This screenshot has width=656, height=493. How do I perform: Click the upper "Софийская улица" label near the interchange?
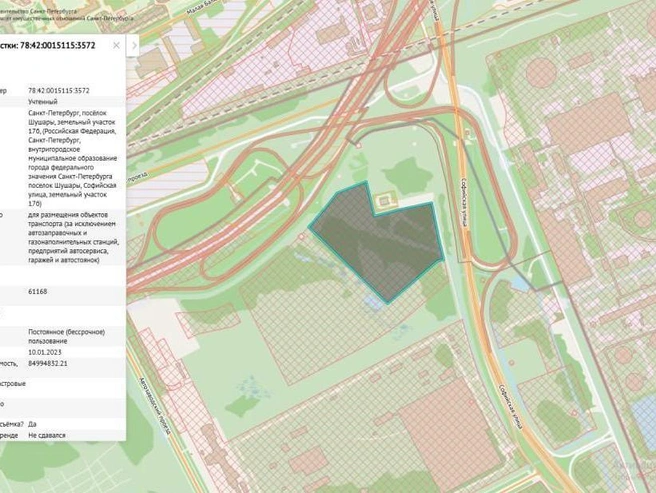point(464,202)
